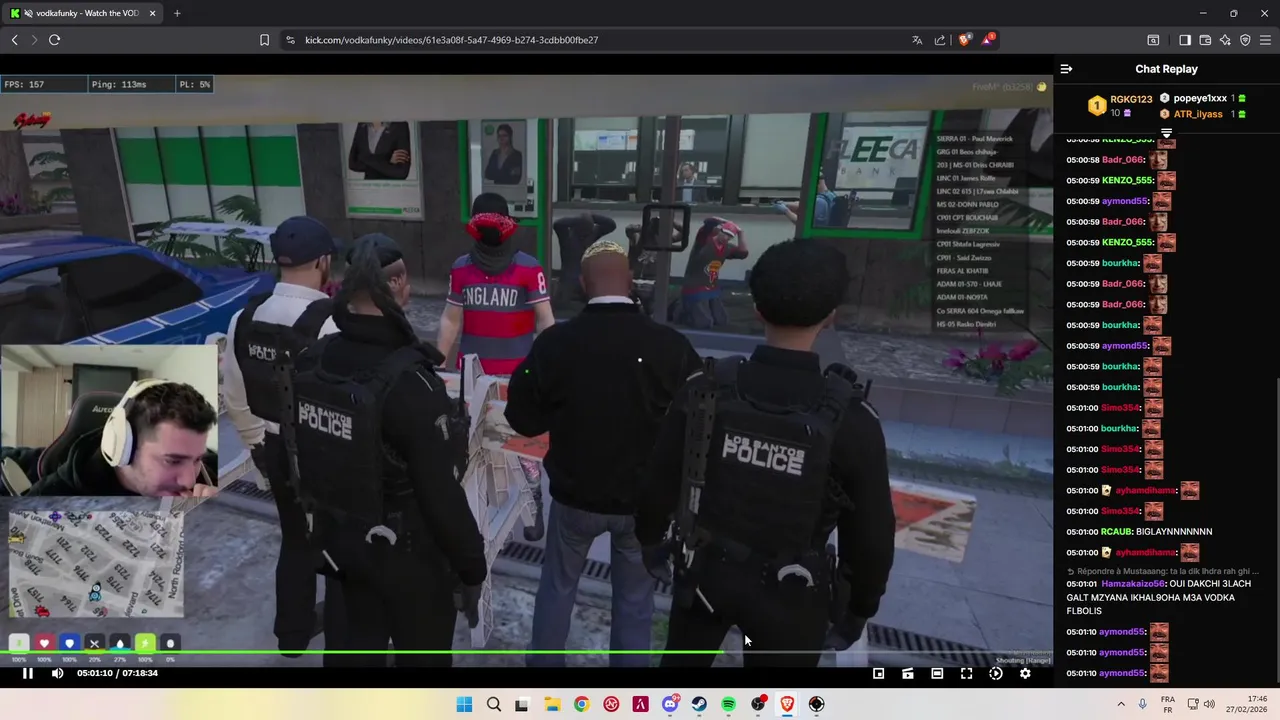Open network and volume quick settings
The width and height of the screenshot is (1280, 720).
1199,705
